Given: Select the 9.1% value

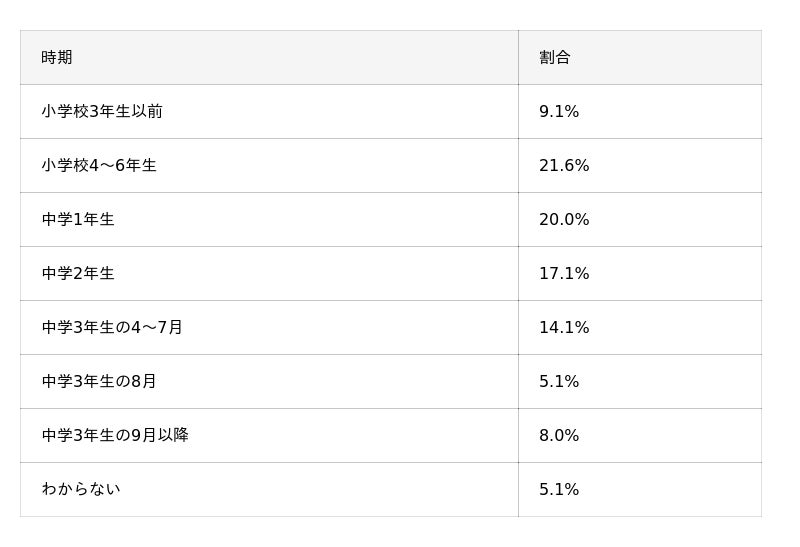Looking at the screenshot, I should 559,111.
